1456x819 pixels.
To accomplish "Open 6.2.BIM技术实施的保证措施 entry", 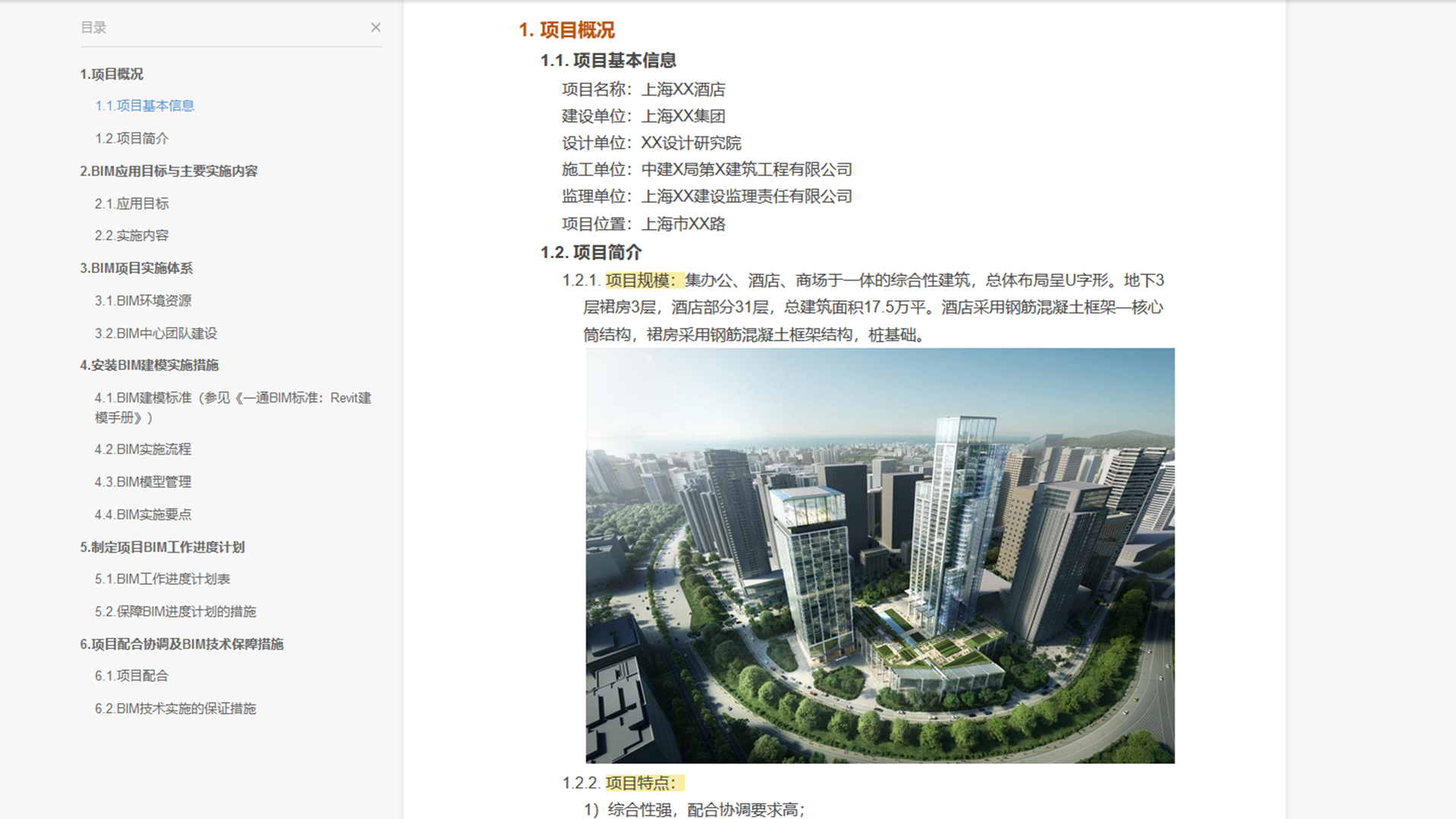I will [x=175, y=709].
